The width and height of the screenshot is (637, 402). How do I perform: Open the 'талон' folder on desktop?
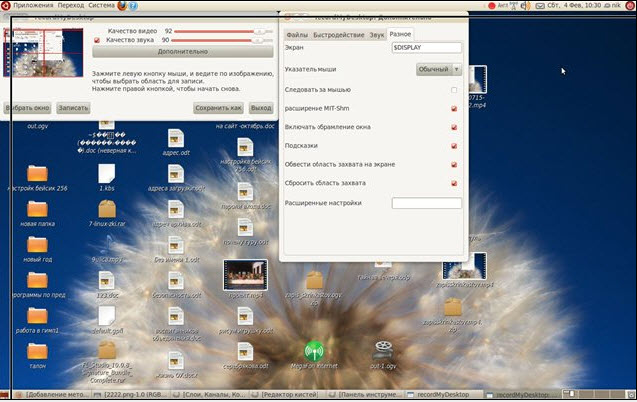tap(37, 351)
